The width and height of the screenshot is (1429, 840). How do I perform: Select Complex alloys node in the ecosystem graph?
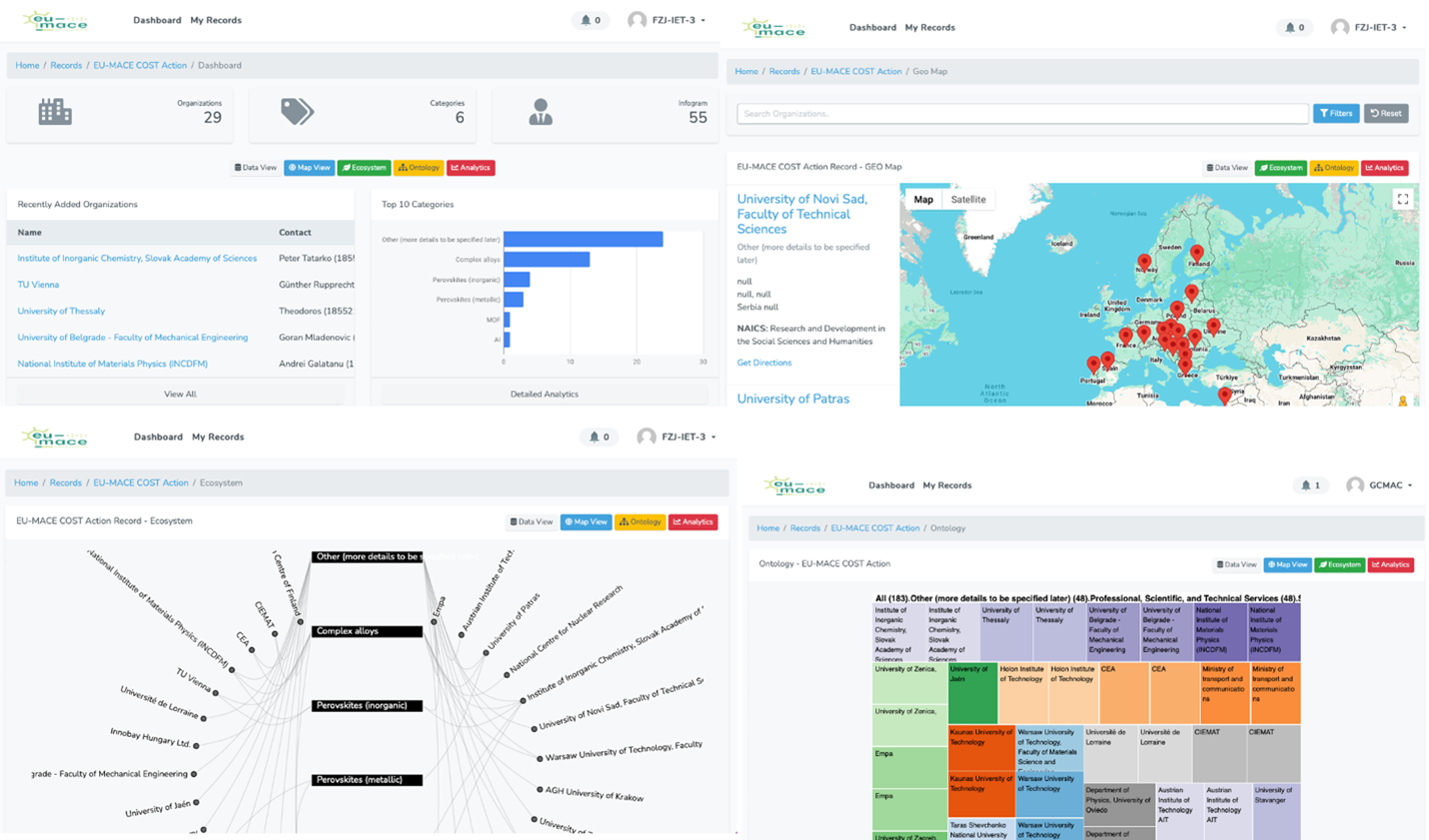367,631
